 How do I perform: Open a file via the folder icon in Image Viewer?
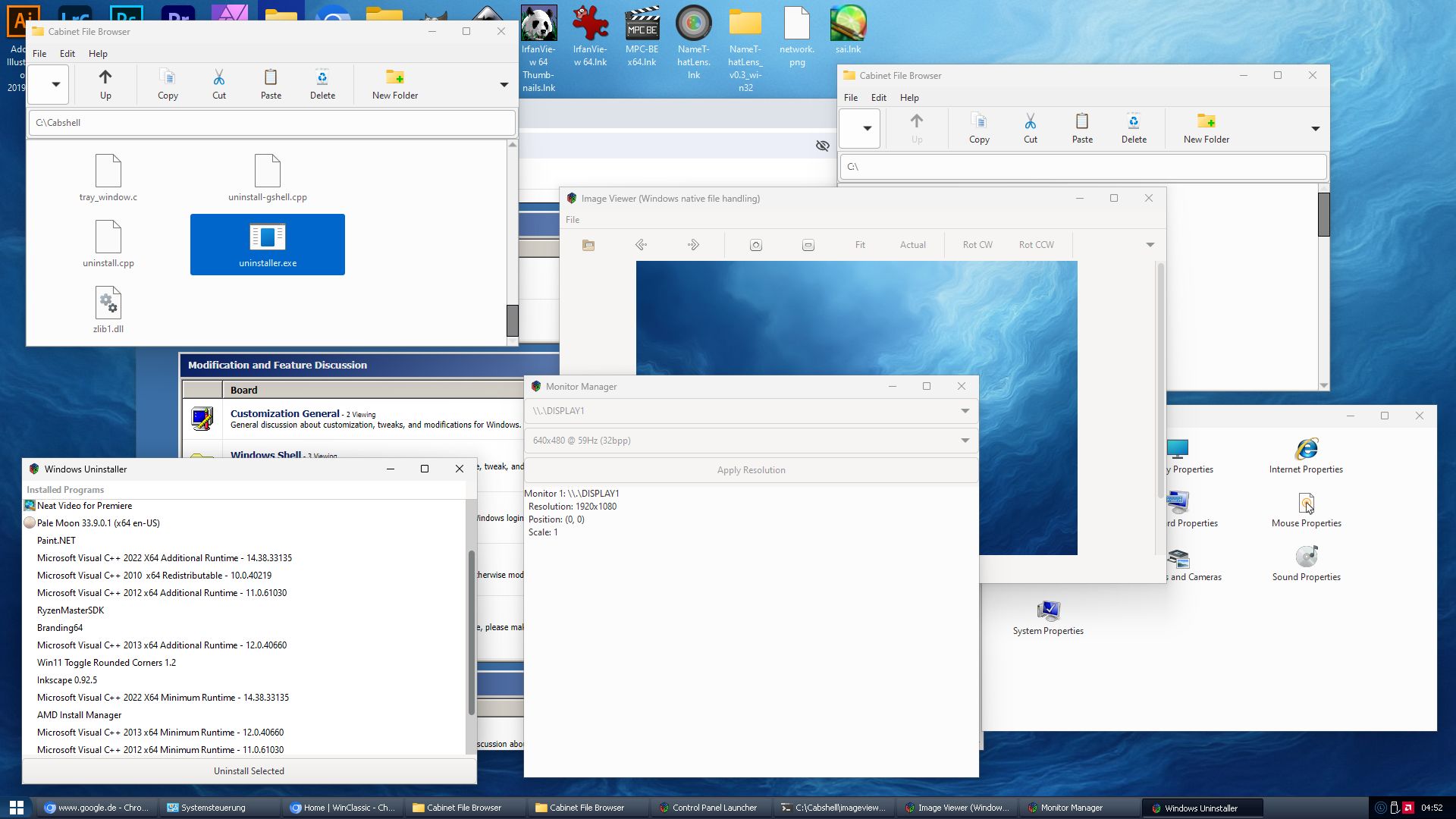click(x=588, y=244)
